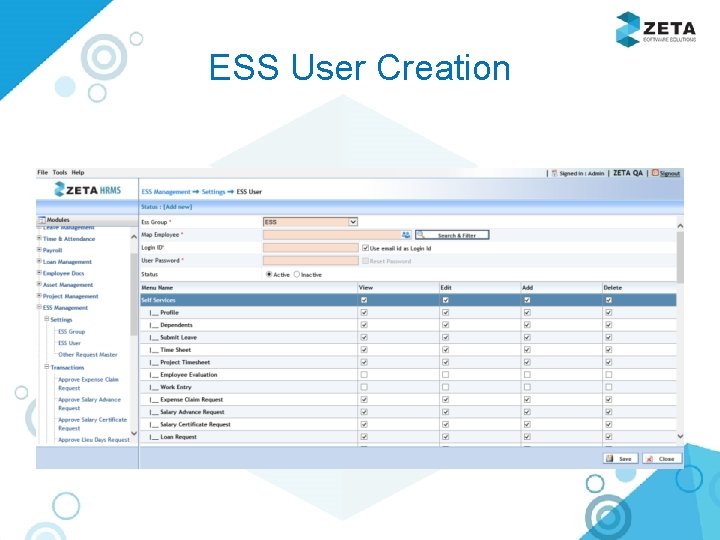
Task: Click the Signout link
Action: coord(669,174)
